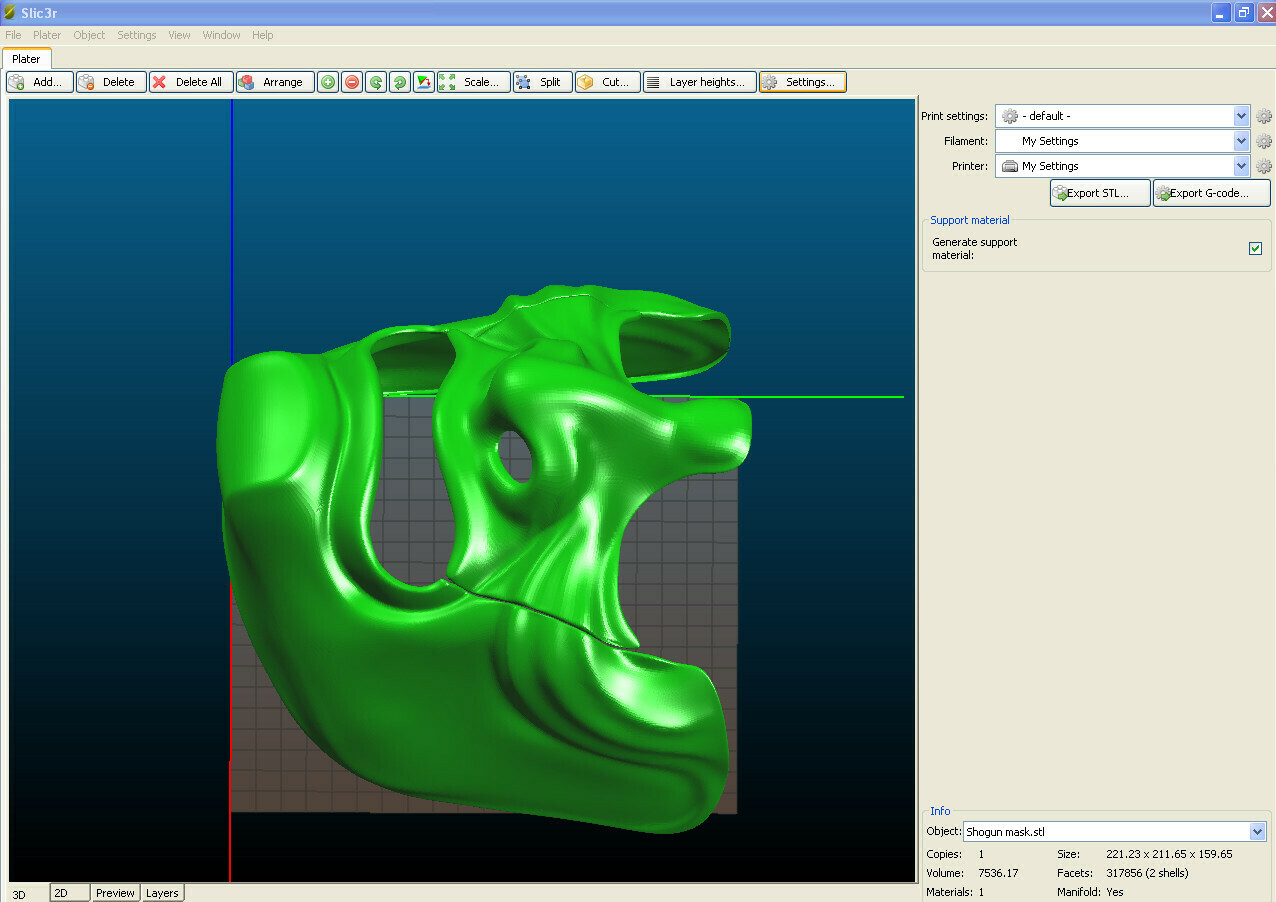Screen dimensions: 1276x902
Task: Open the Split tool
Action: [542, 82]
